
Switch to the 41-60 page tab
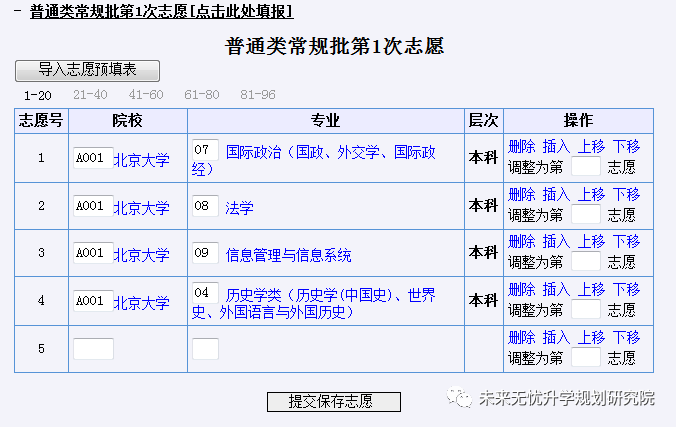(x=146, y=94)
